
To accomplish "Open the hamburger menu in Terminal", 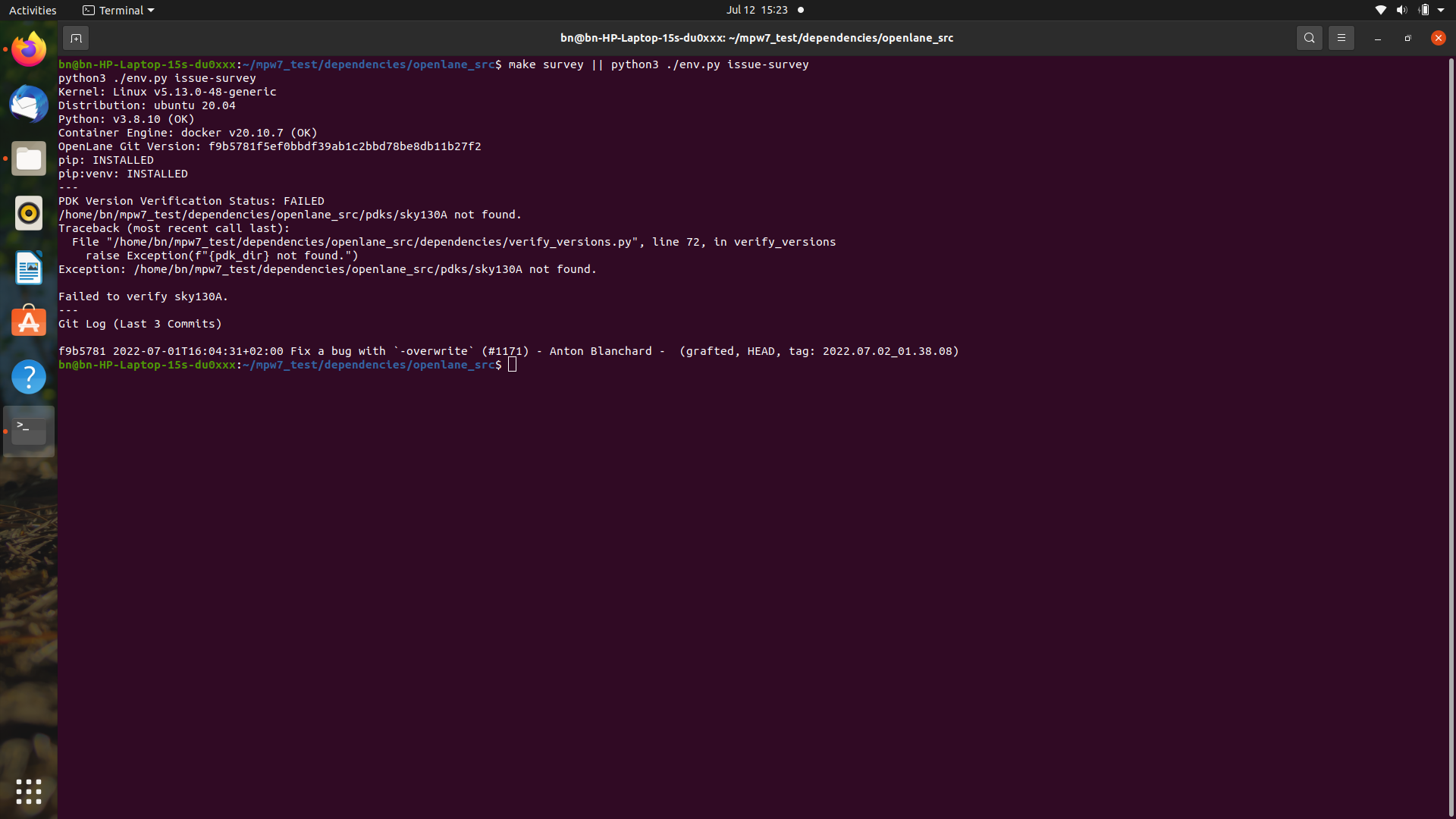I will coord(1341,37).
